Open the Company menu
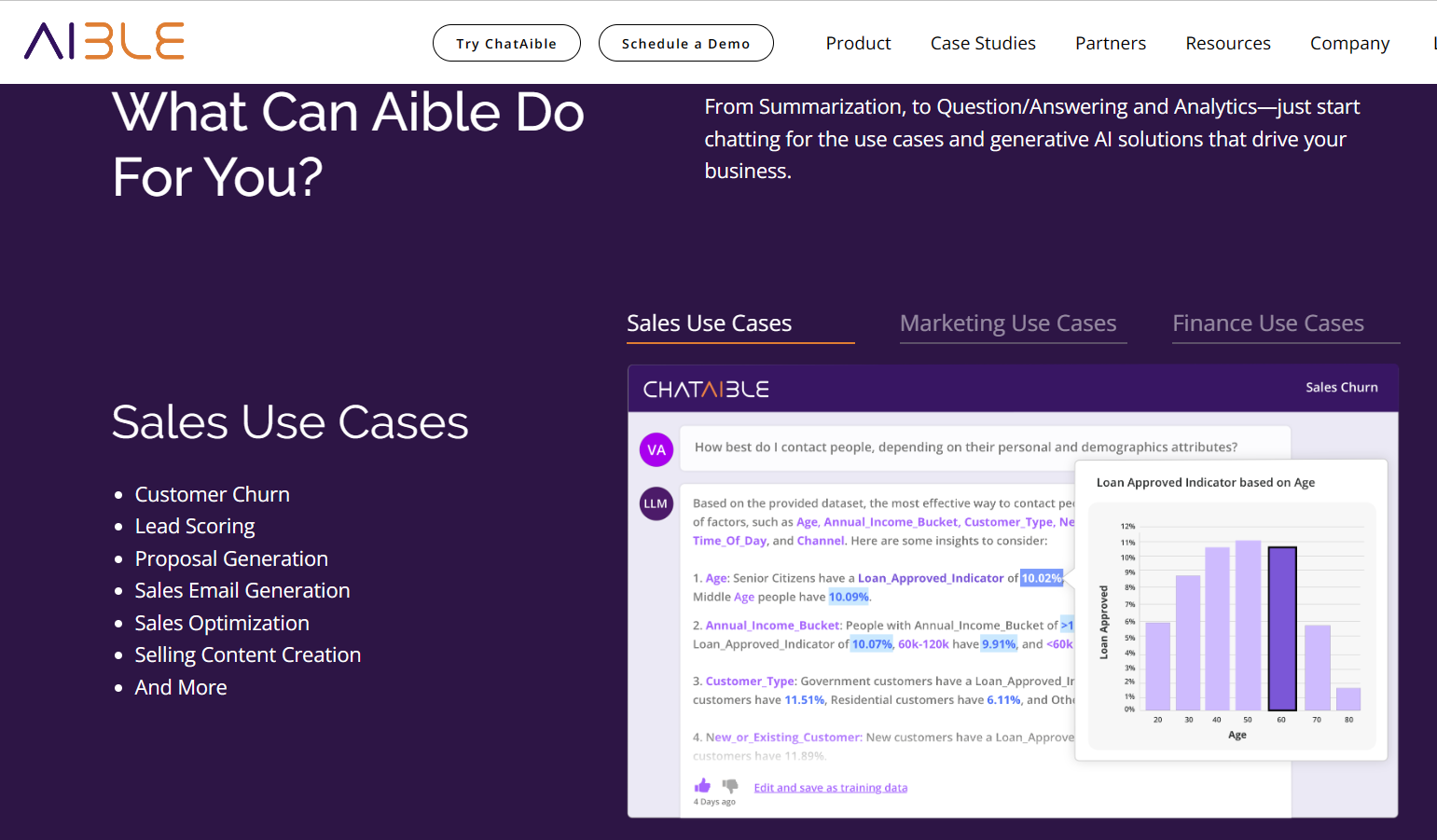Viewport: 1437px width, 840px height. point(1349,43)
